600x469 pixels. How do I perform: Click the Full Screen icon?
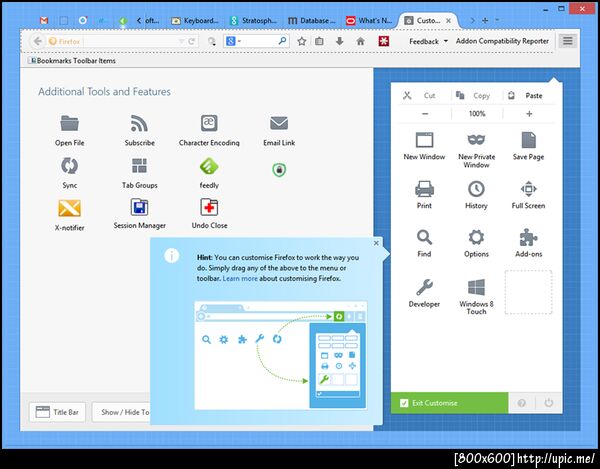tap(528, 189)
